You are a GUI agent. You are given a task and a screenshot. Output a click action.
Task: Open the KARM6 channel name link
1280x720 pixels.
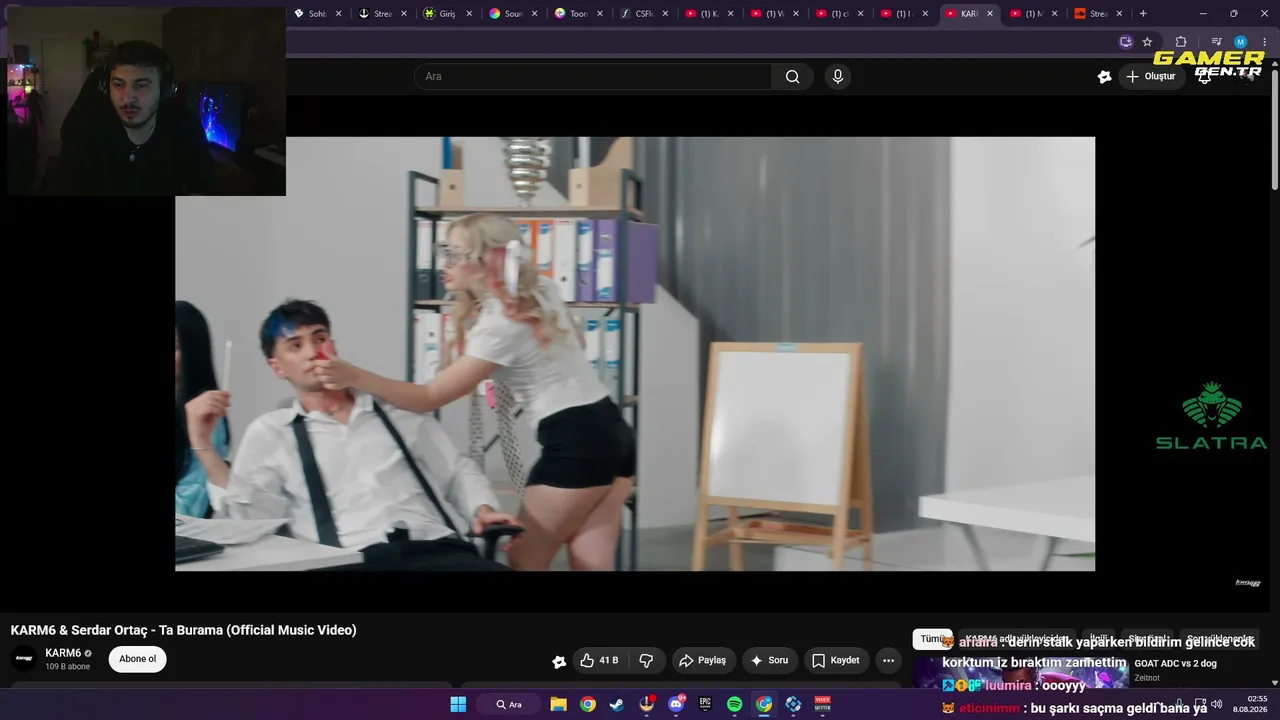point(63,653)
